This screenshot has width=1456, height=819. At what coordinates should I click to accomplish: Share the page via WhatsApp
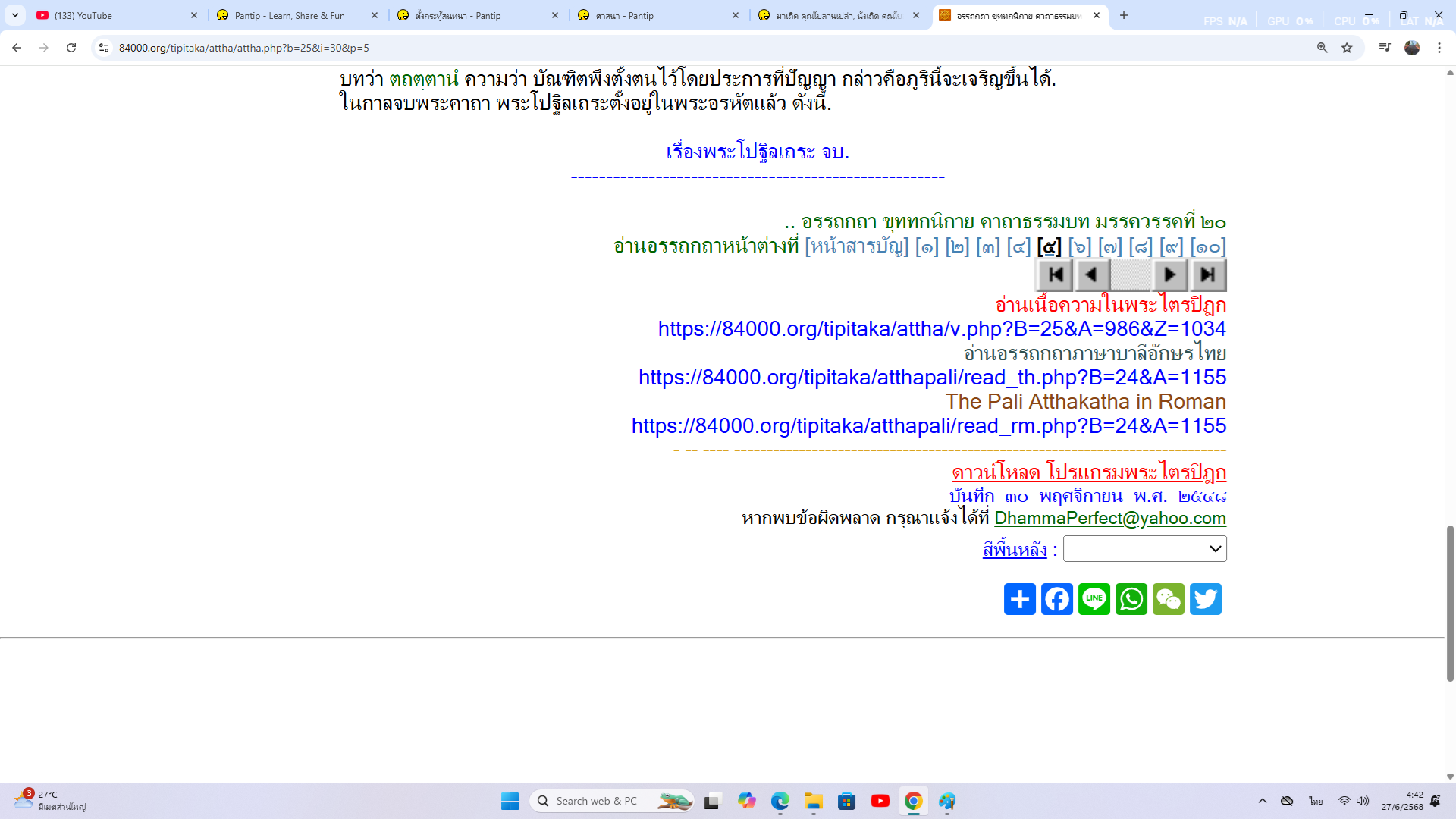1131,599
